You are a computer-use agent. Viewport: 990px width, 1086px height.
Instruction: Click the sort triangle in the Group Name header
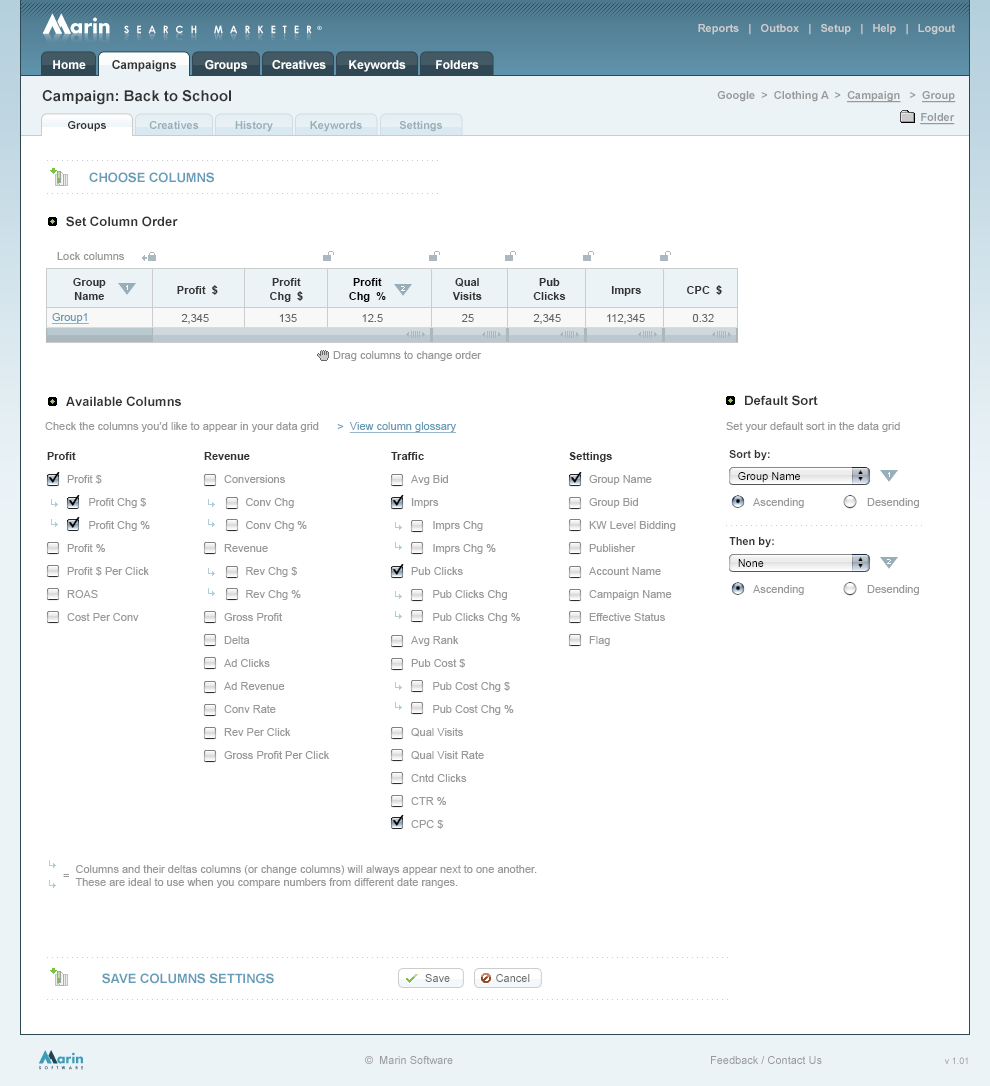pyautogui.click(x=126, y=289)
